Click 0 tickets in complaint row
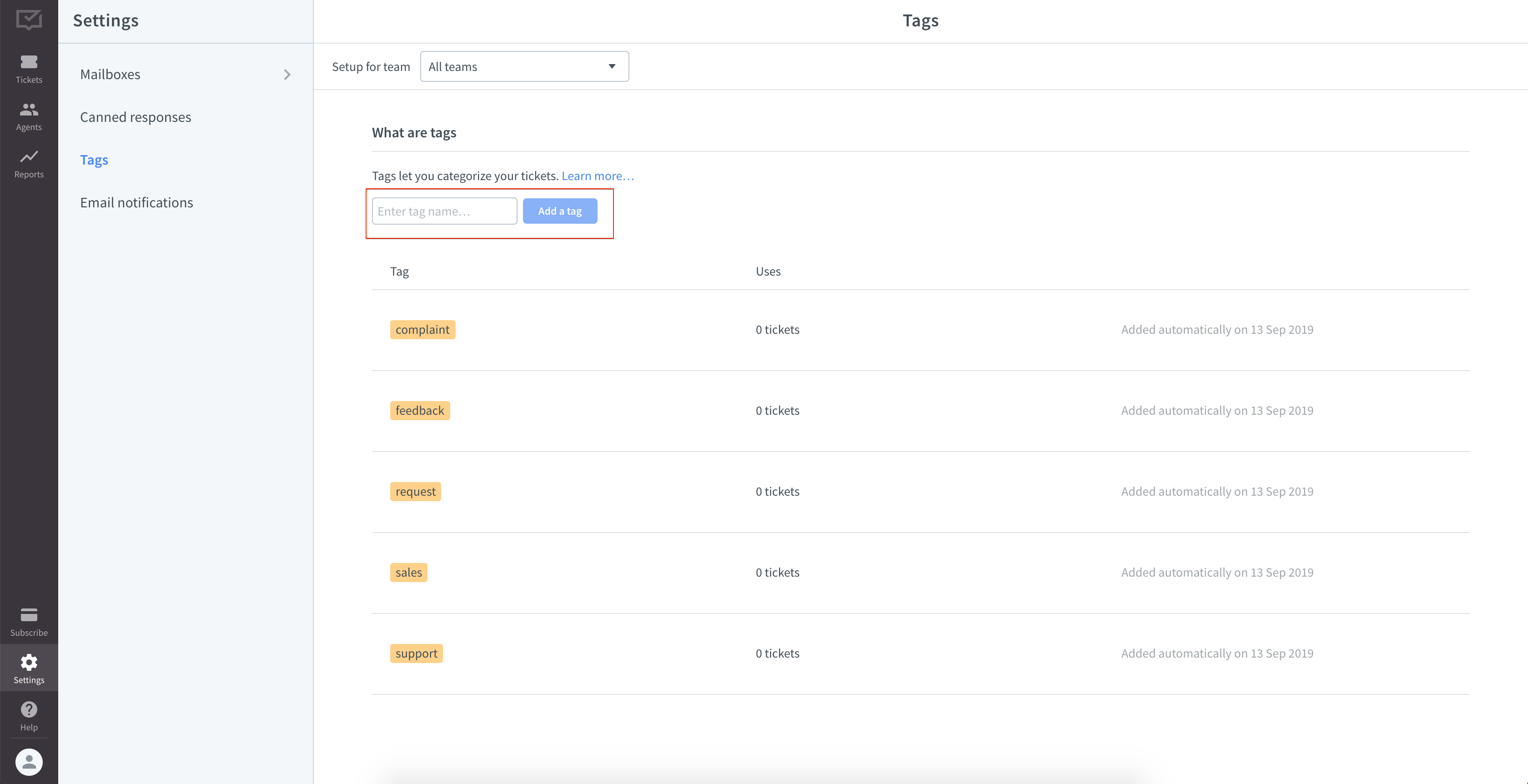Screen dimensions: 1528x784 pos(777,330)
